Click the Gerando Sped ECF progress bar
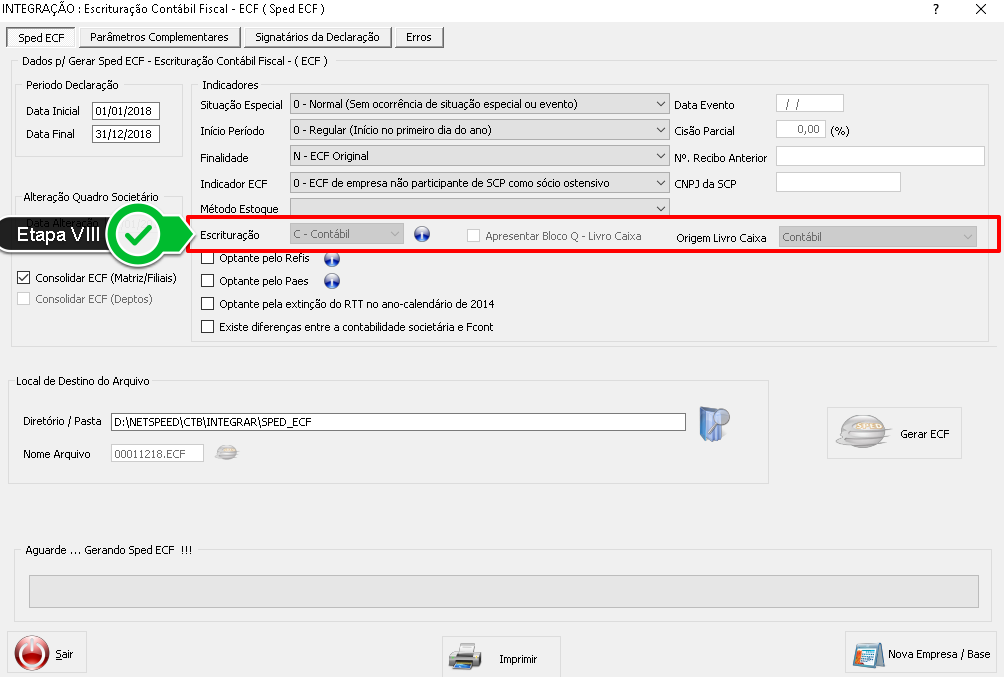 pyautogui.click(x=503, y=591)
